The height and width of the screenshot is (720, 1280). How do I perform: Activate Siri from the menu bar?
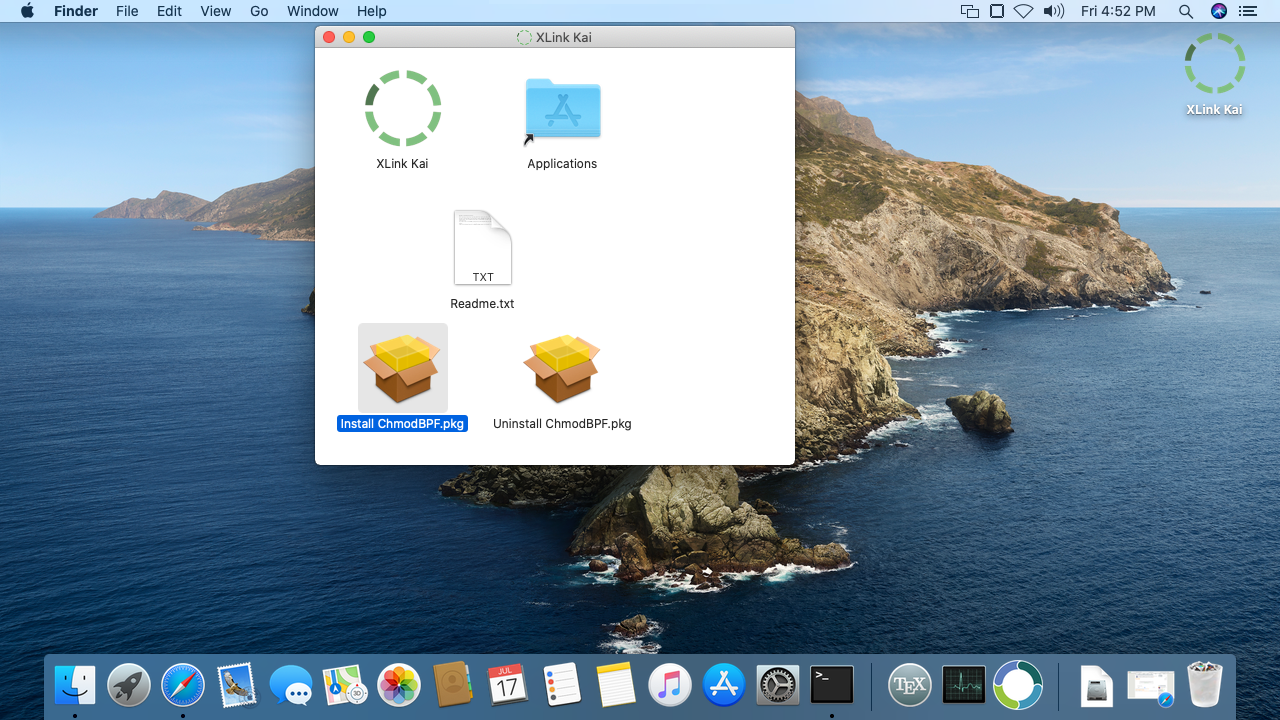tap(1218, 11)
